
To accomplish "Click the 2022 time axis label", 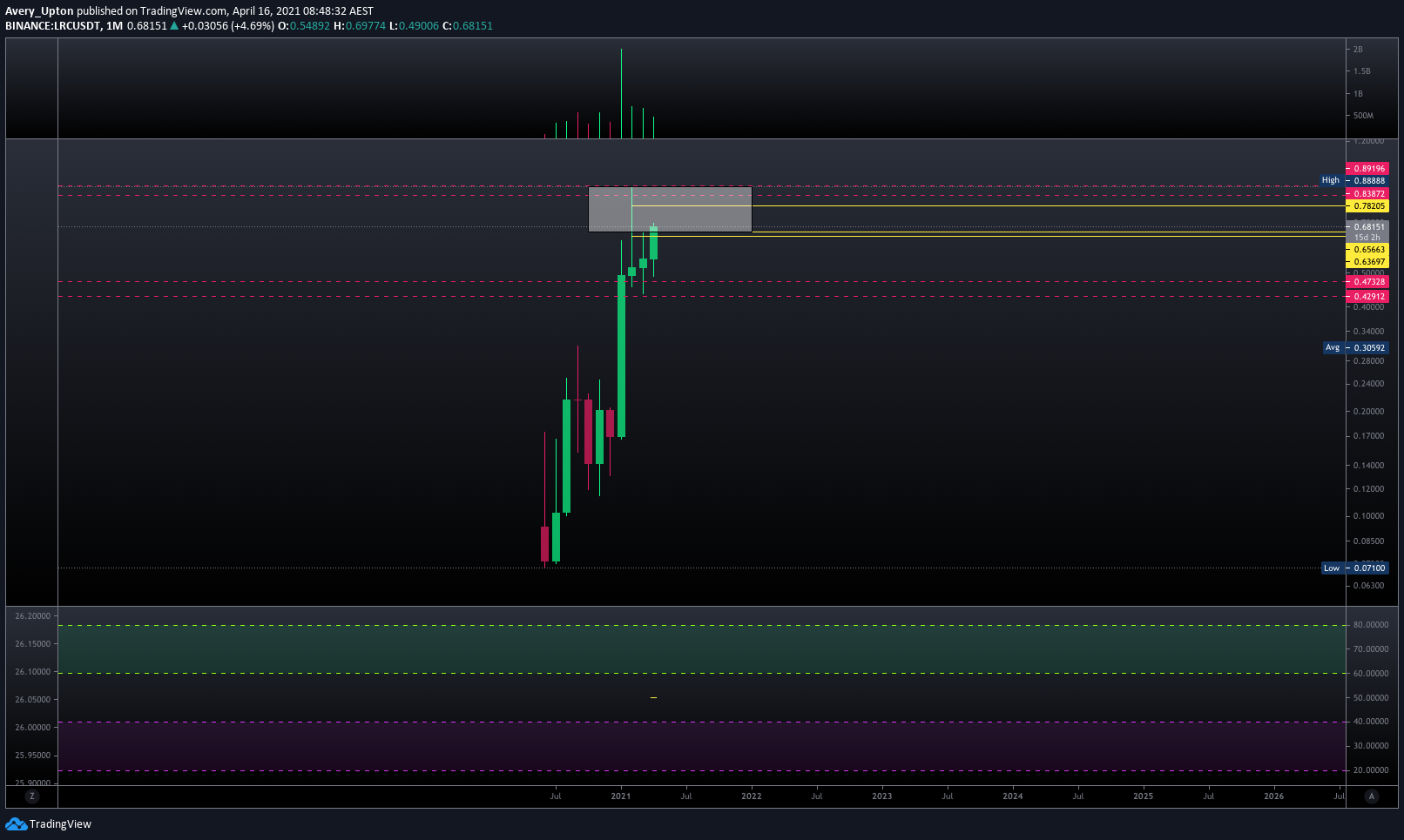I will point(752,796).
